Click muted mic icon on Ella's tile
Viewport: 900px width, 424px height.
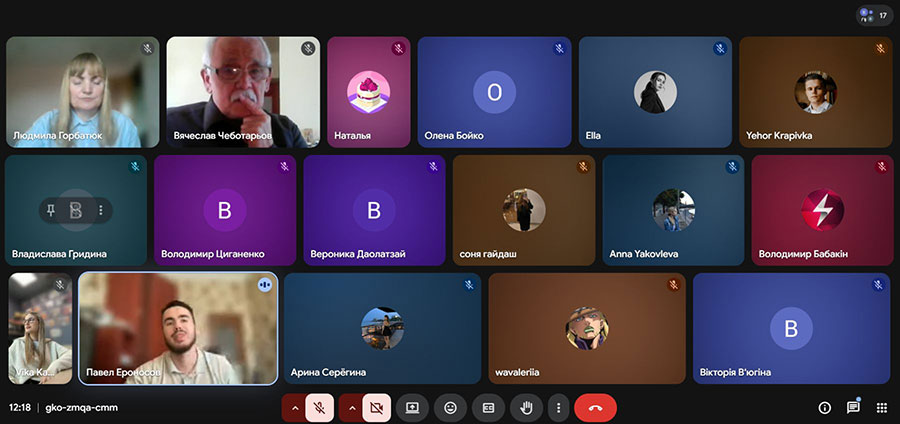720,48
